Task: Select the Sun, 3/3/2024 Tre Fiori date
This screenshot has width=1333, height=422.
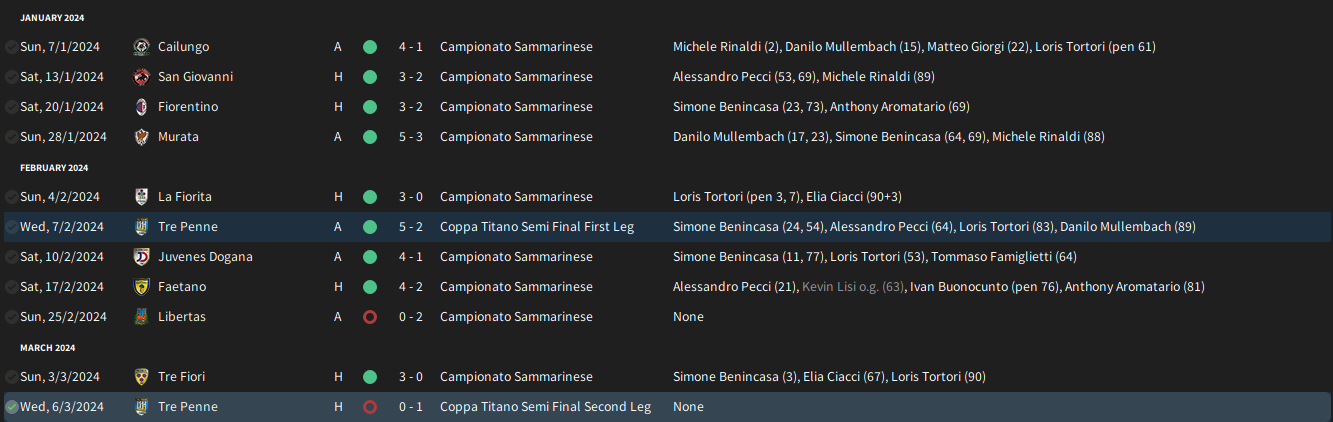Action: 59,377
